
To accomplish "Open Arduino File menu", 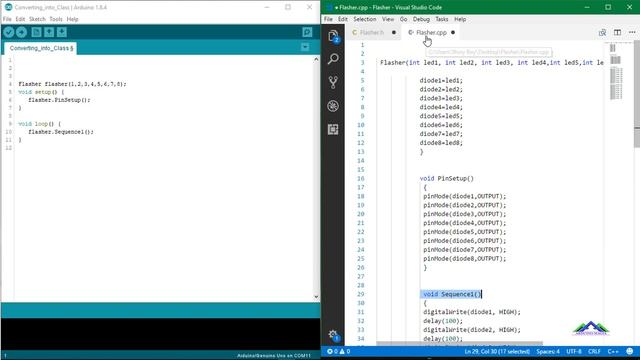I will pyautogui.click(x=7, y=19).
